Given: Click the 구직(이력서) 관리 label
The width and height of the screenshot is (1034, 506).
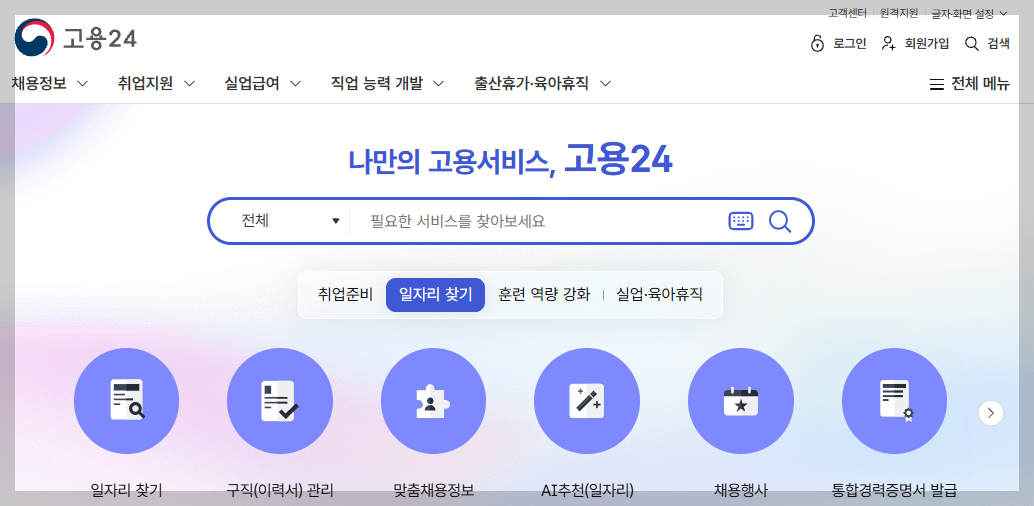Looking at the screenshot, I should point(280,490).
